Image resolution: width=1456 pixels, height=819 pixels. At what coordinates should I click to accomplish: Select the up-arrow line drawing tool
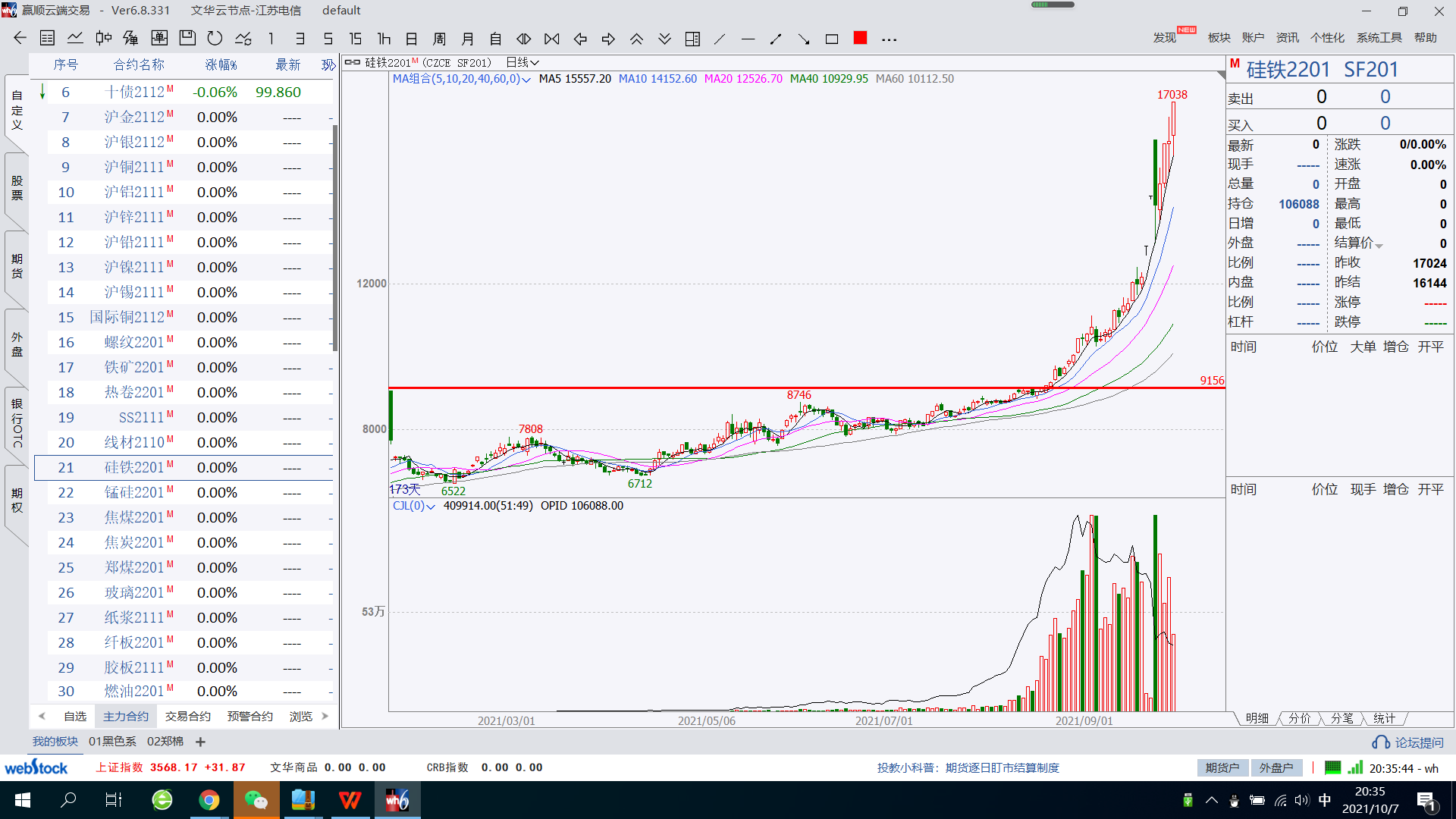tap(776, 38)
